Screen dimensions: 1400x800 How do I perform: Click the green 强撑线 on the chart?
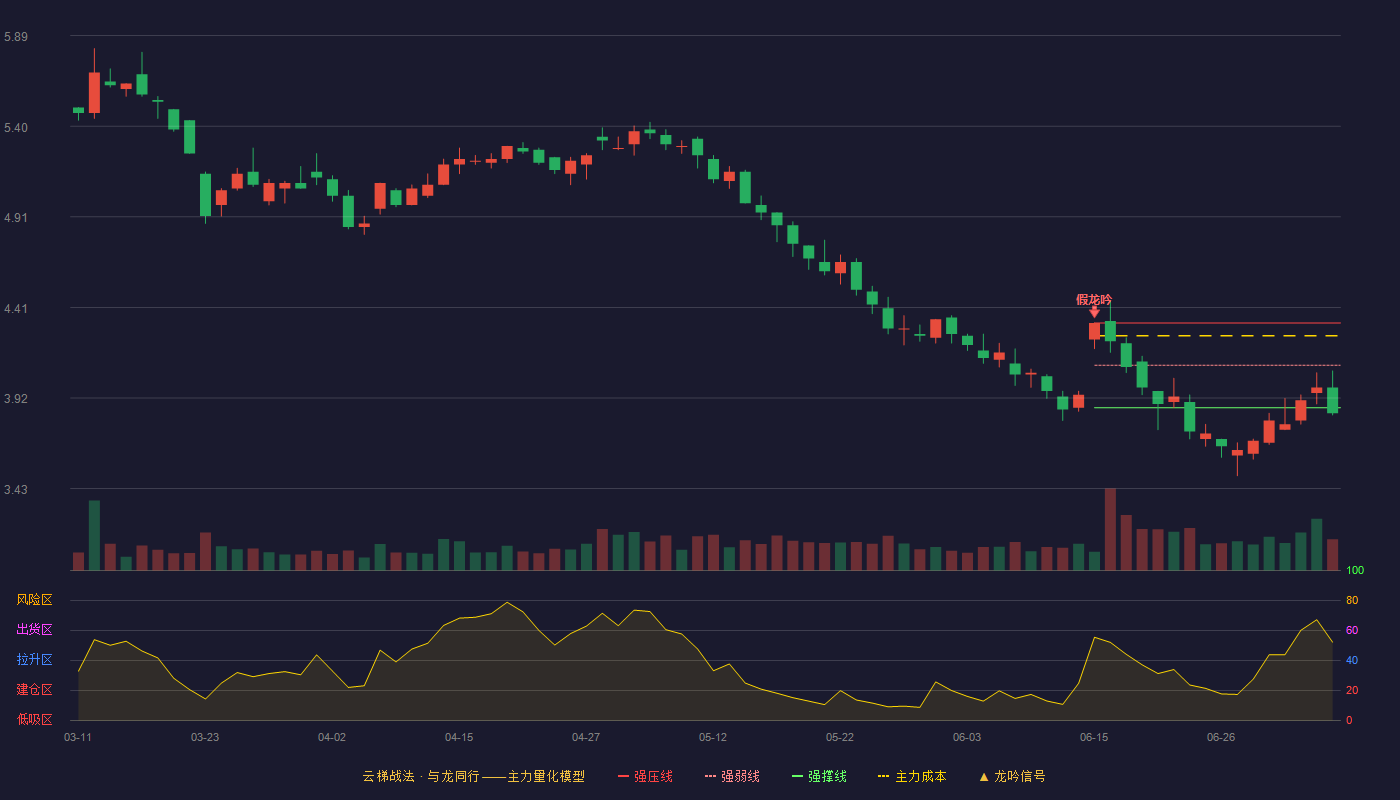point(1217,408)
